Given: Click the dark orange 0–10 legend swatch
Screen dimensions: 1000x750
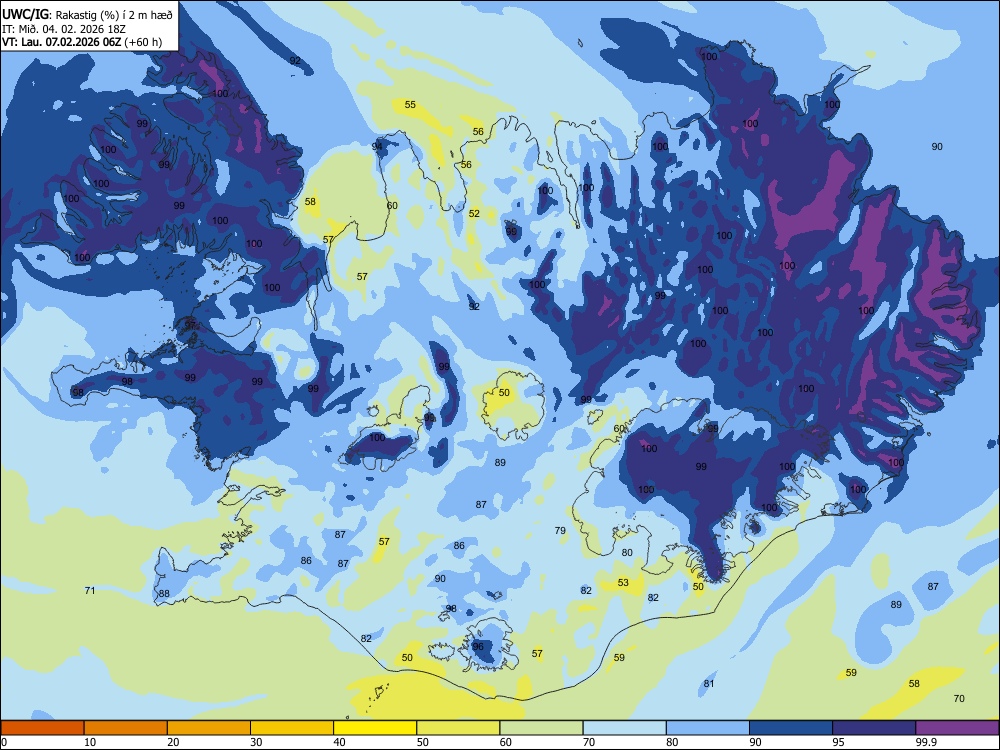Looking at the screenshot, I should (42, 728).
